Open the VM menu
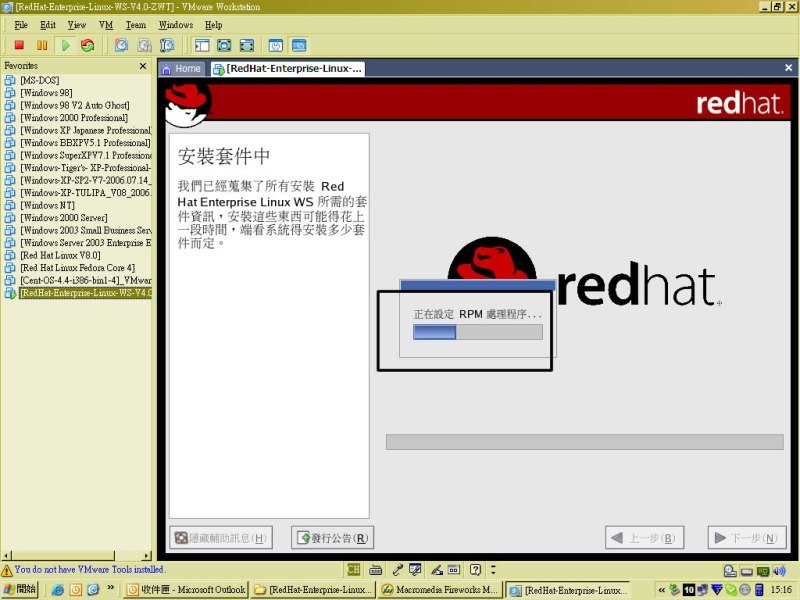The width and height of the screenshot is (800, 600). pos(106,25)
